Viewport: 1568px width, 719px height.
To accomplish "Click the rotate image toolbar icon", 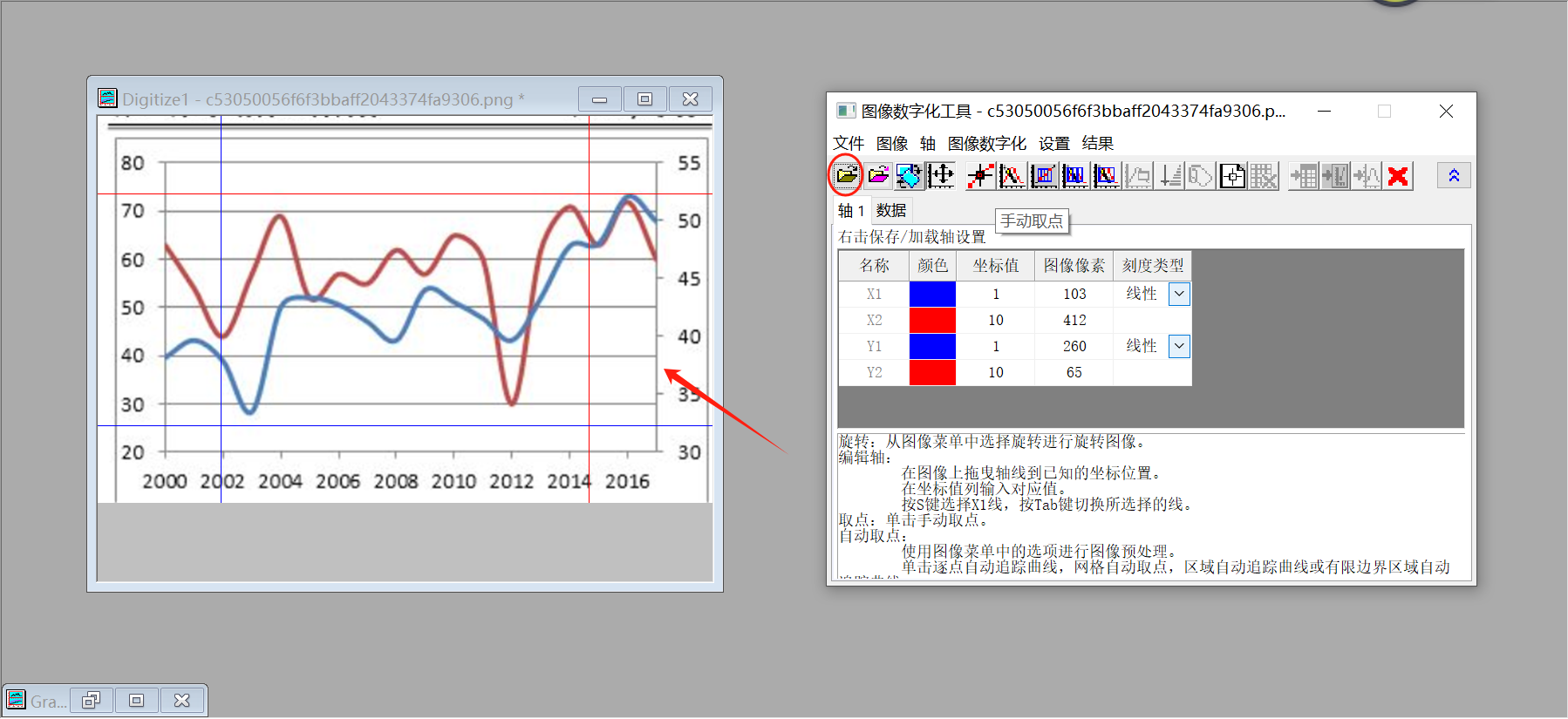I will 909,176.
